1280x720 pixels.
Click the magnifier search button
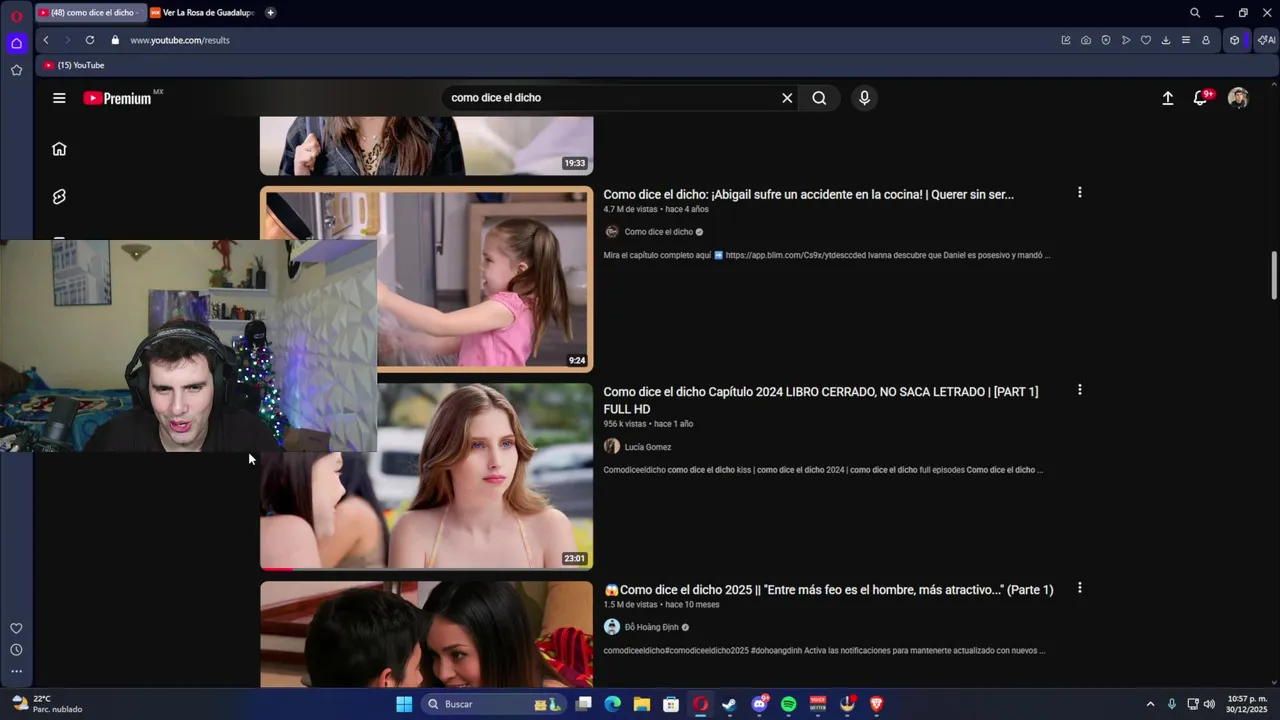[x=819, y=98]
